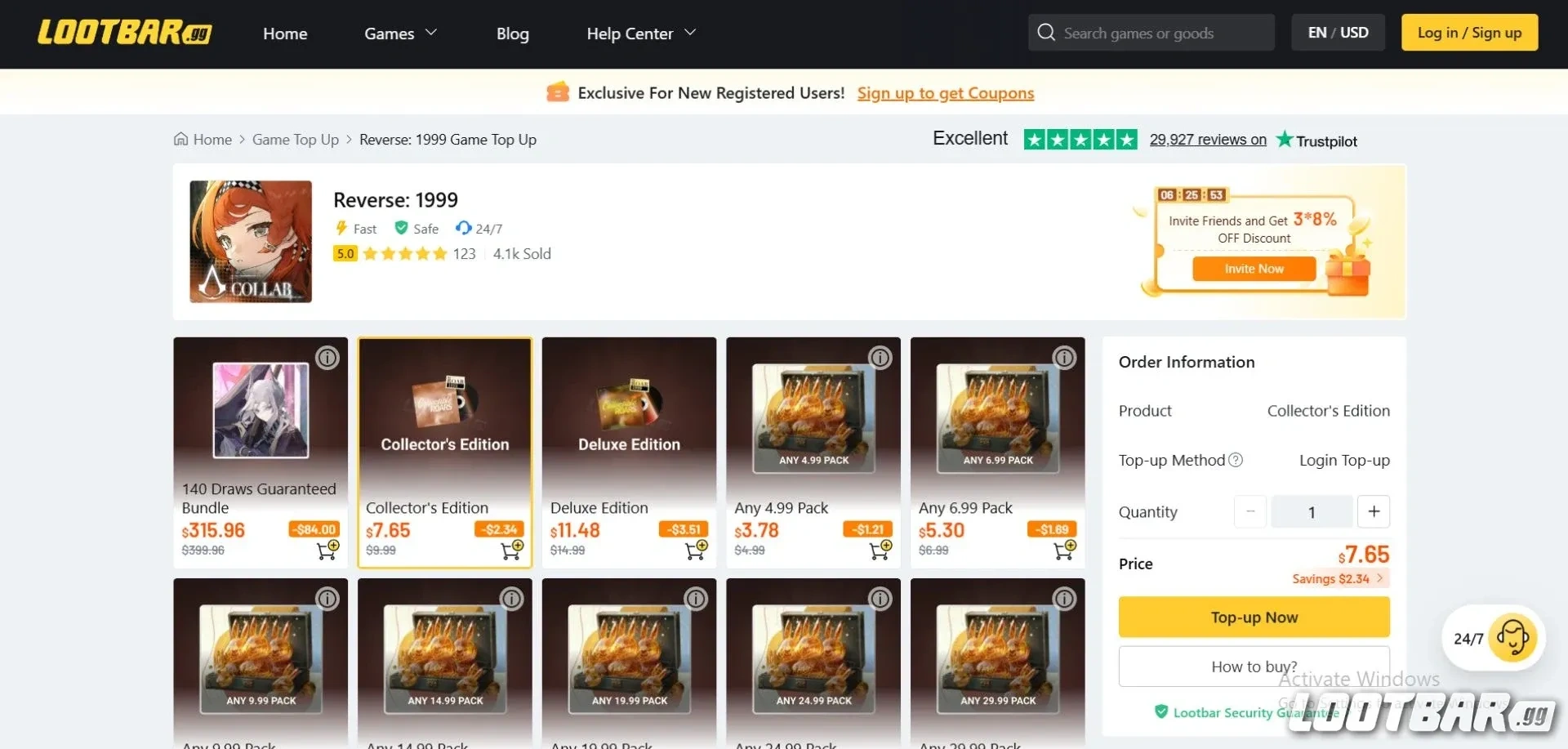The height and width of the screenshot is (749, 1568).
Task: Click the home icon in breadcrumb
Action: pos(181,140)
